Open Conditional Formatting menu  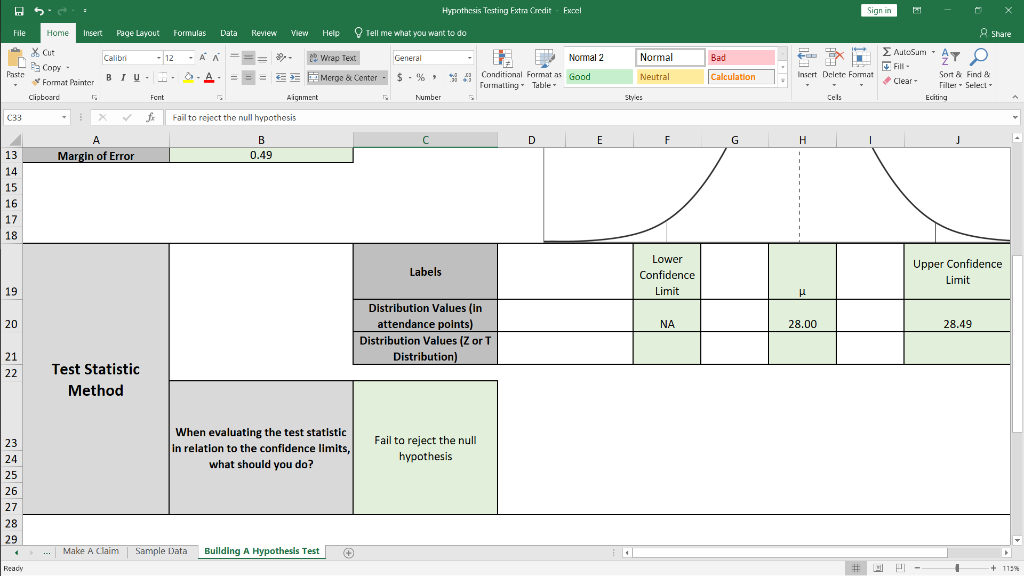click(501, 69)
